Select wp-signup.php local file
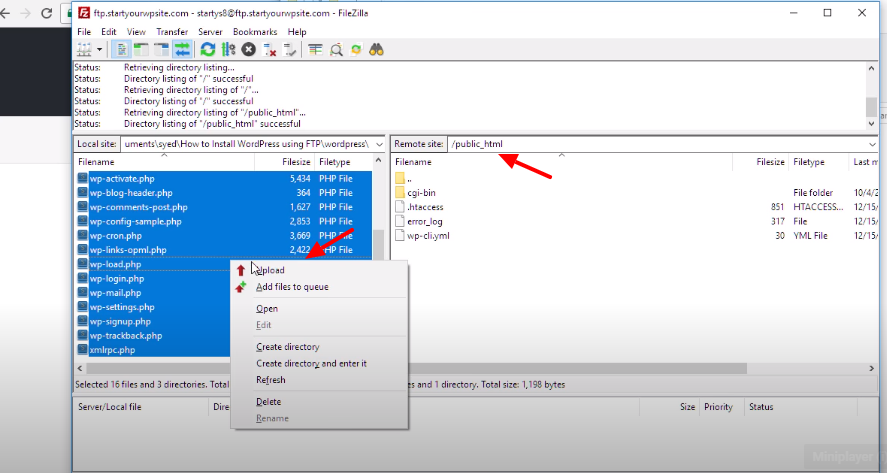Image resolution: width=887 pixels, height=473 pixels. [120, 322]
